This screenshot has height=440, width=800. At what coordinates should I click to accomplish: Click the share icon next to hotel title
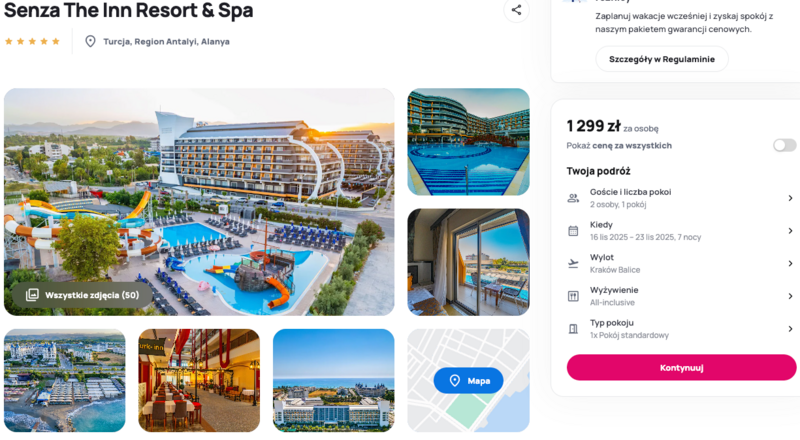click(x=516, y=10)
